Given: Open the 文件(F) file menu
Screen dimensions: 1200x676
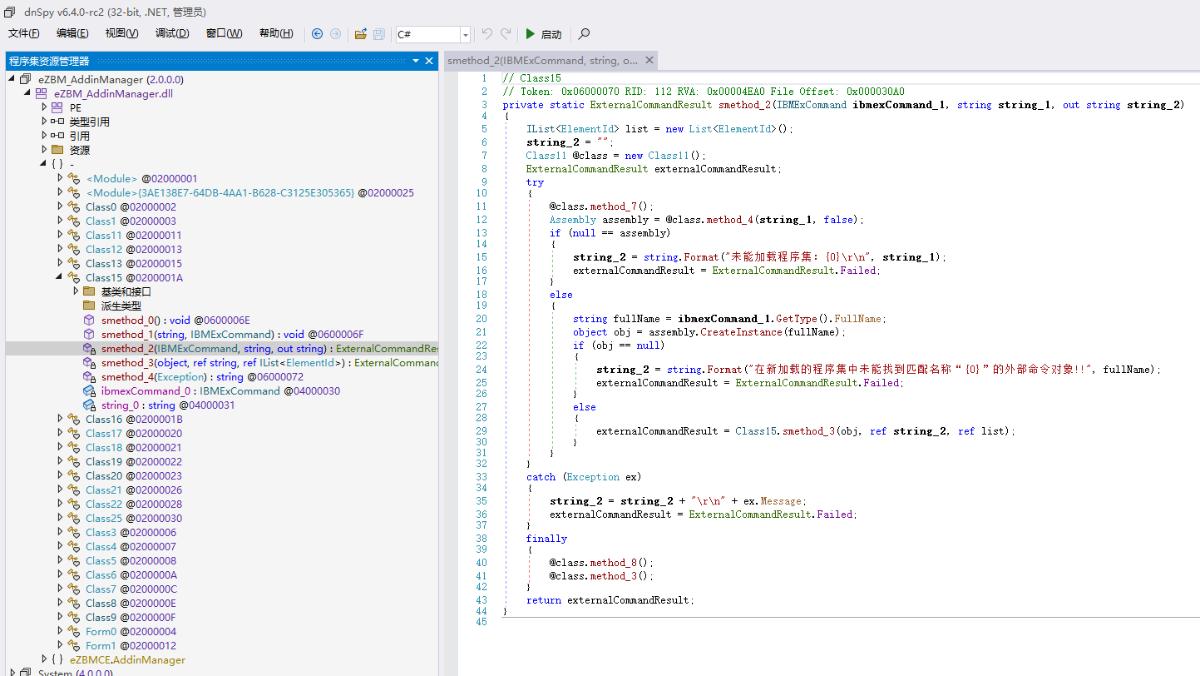Looking at the screenshot, I should (x=24, y=34).
